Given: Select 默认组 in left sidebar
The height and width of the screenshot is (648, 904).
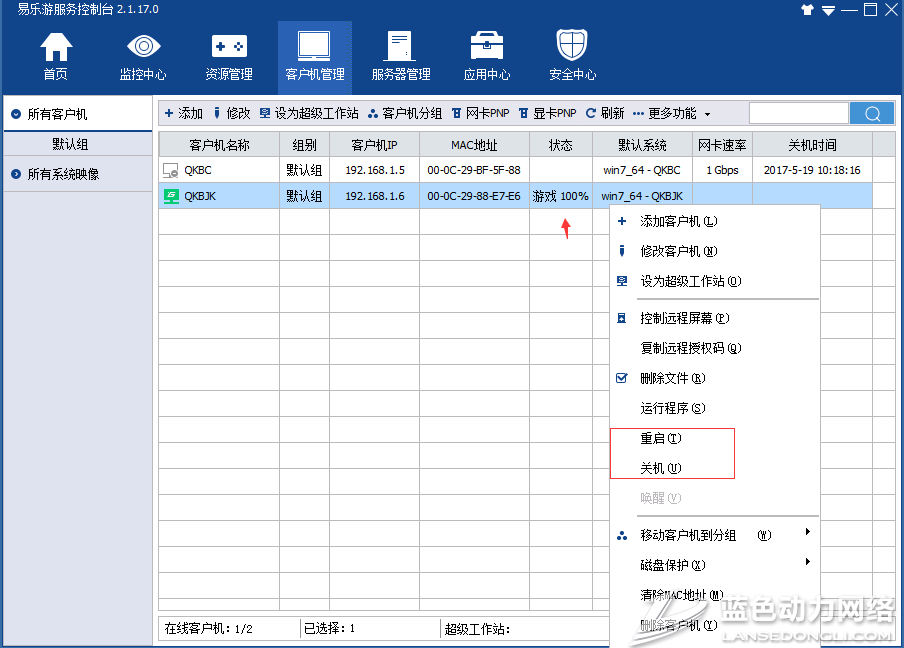Looking at the screenshot, I should [x=76, y=144].
